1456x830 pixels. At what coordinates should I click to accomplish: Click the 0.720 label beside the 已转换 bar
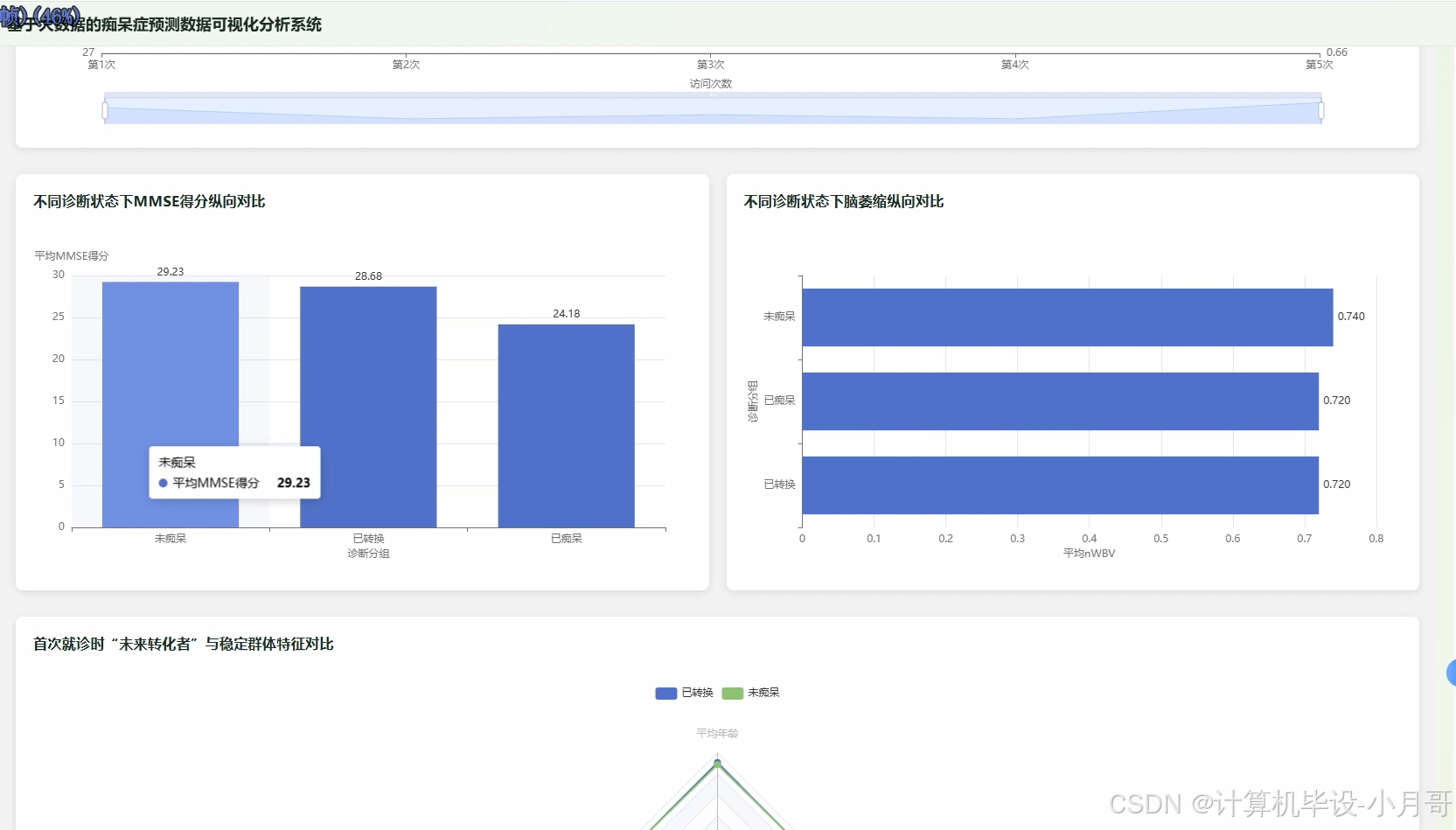[1336, 485]
